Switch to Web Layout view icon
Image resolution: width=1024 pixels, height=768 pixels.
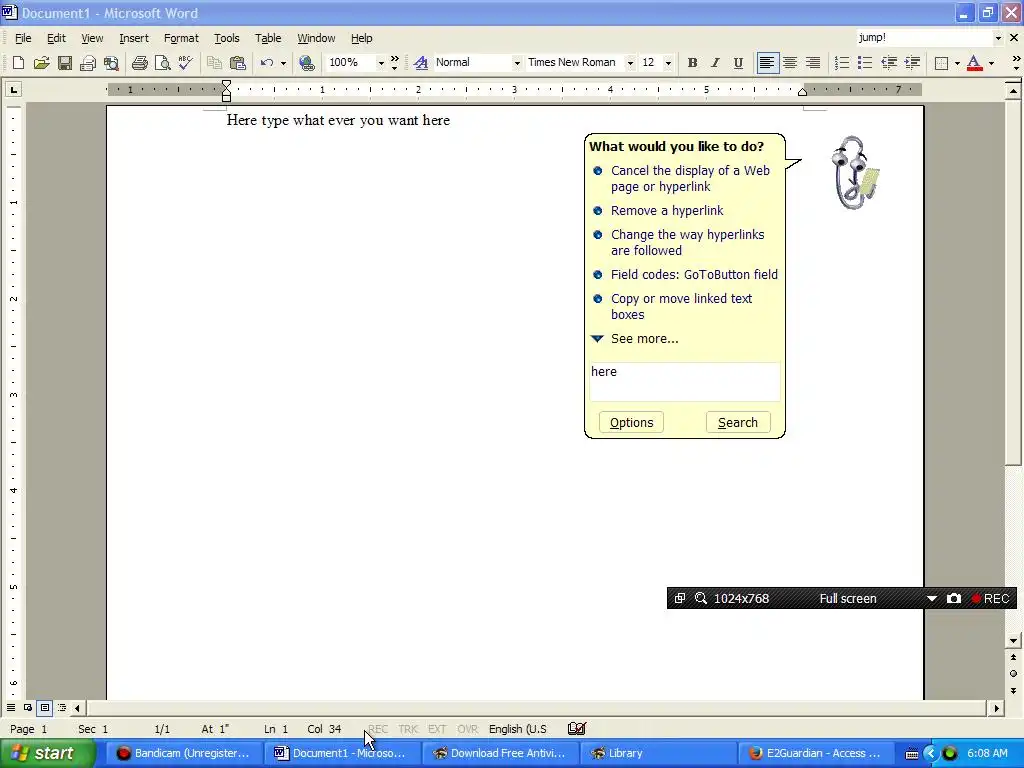(28, 708)
